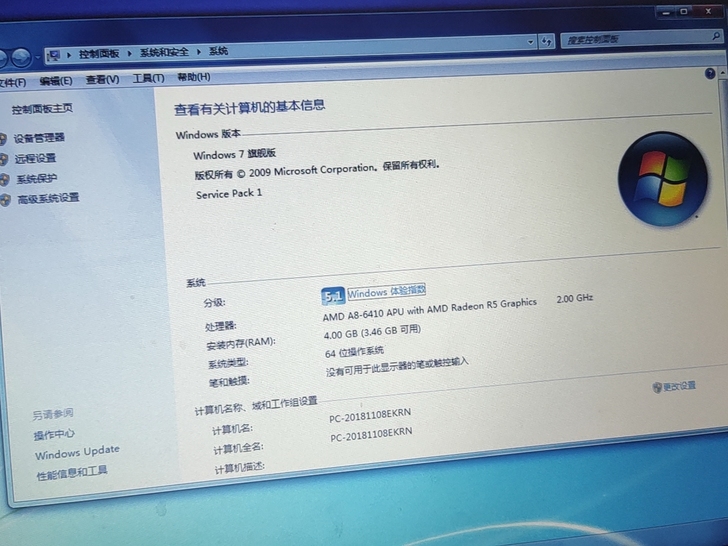Expand arrow after 控制面板 in breadcrumb
728x546 pixels.
pos(130,53)
